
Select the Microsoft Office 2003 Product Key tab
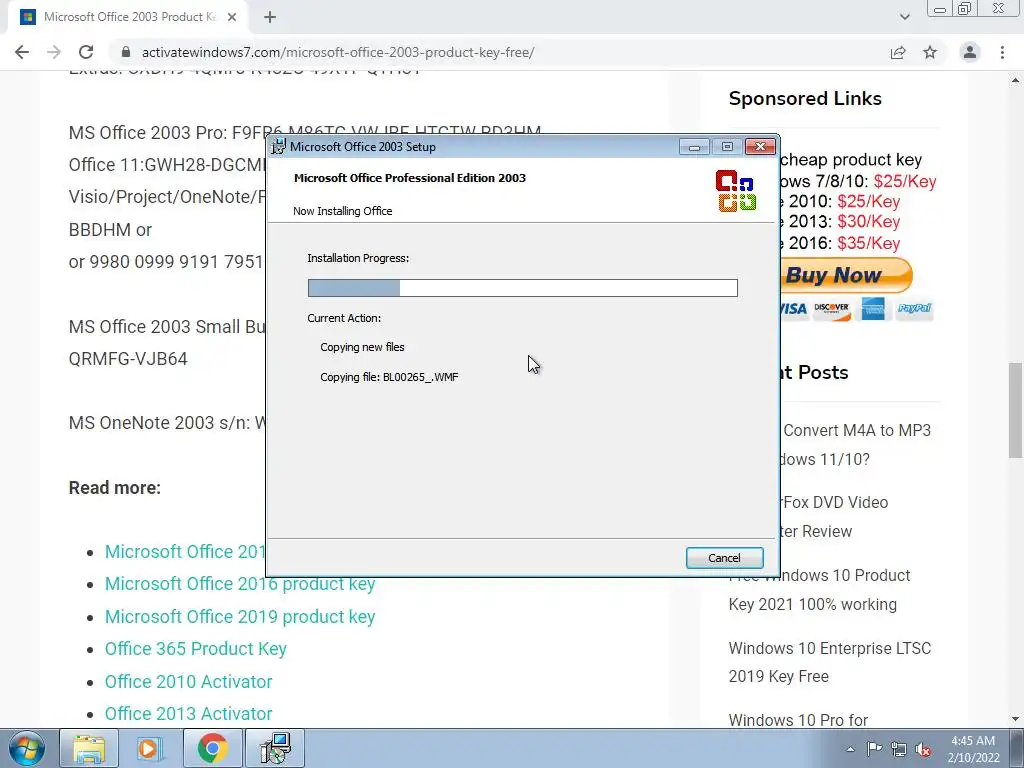(128, 17)
